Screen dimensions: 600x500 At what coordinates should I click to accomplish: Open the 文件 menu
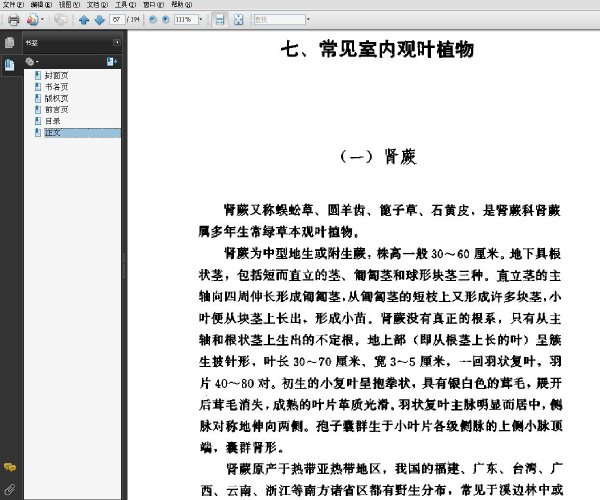(x=13, y=5)
